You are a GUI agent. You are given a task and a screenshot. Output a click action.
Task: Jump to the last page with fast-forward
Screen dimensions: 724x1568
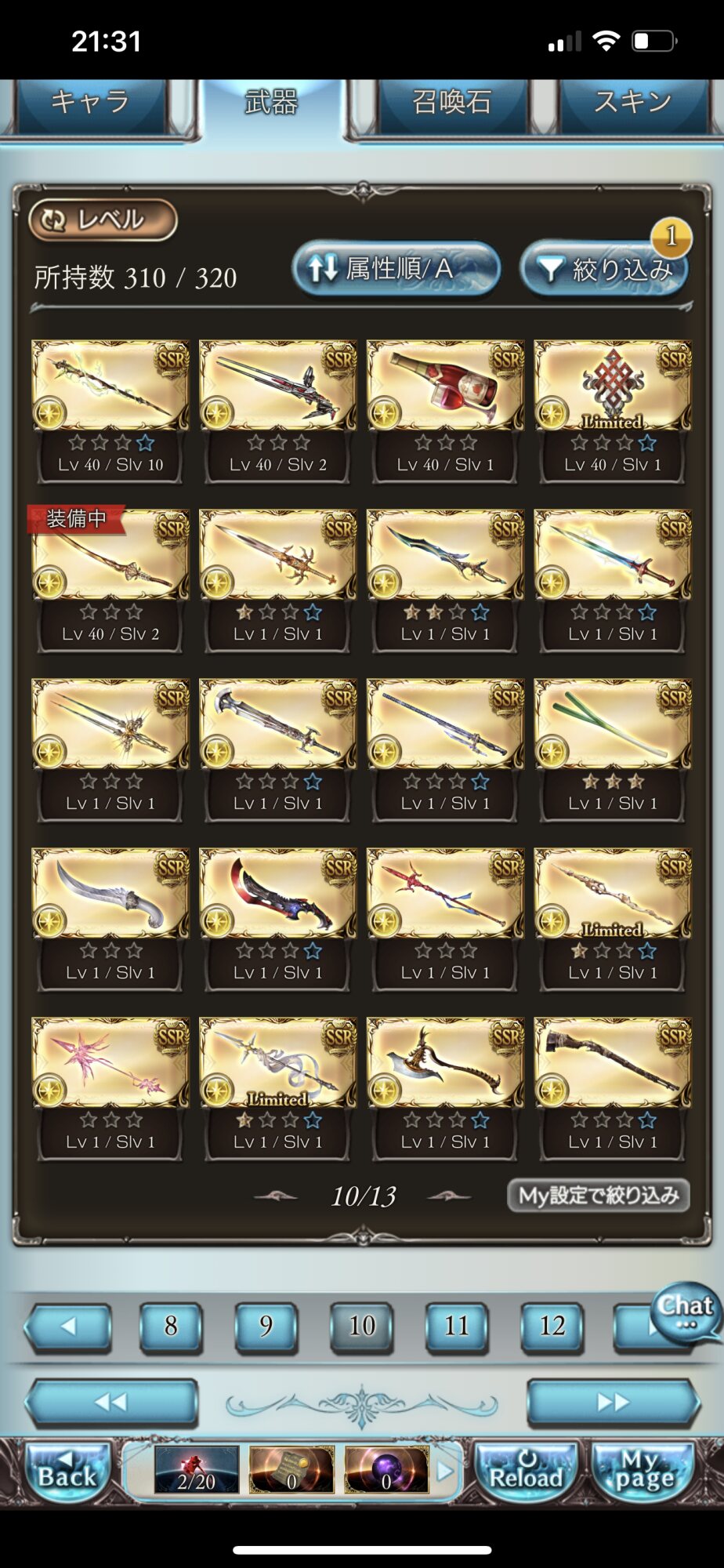[613, 1403]
